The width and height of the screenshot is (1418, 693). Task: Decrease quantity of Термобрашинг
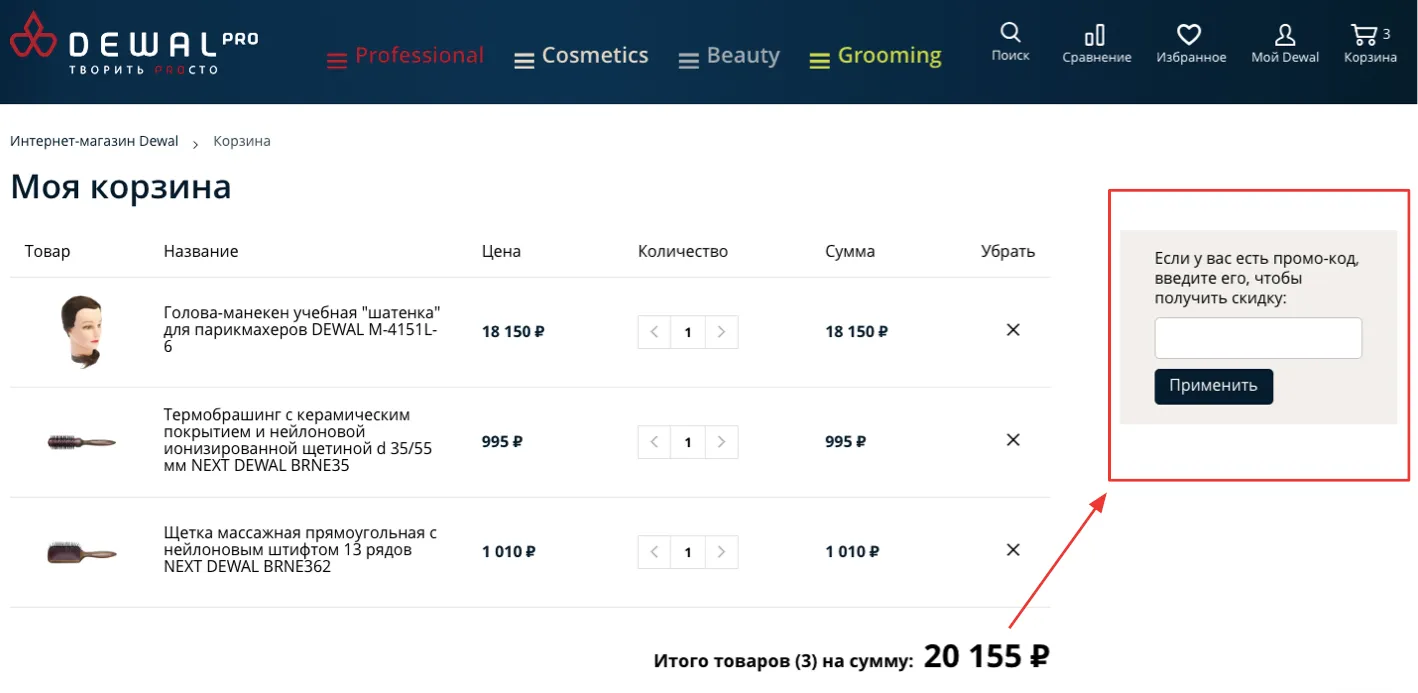click(x=654, y=442)
